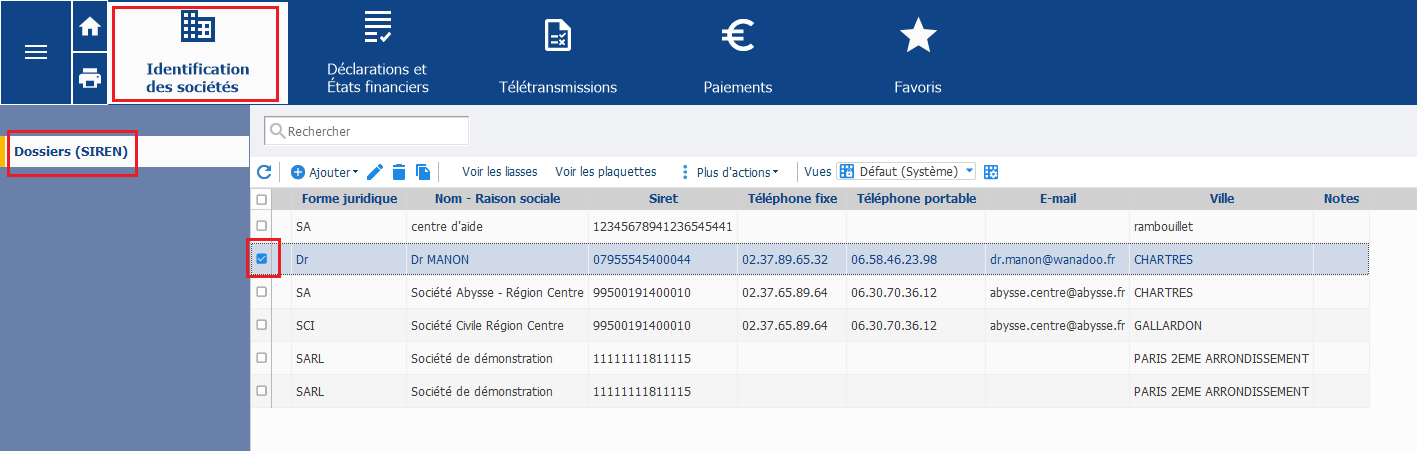Check the Société Abysse - Région Centre checkbox
Image resolution: width=1417 pixels, height=451 pixels.
tap(262, 292)
